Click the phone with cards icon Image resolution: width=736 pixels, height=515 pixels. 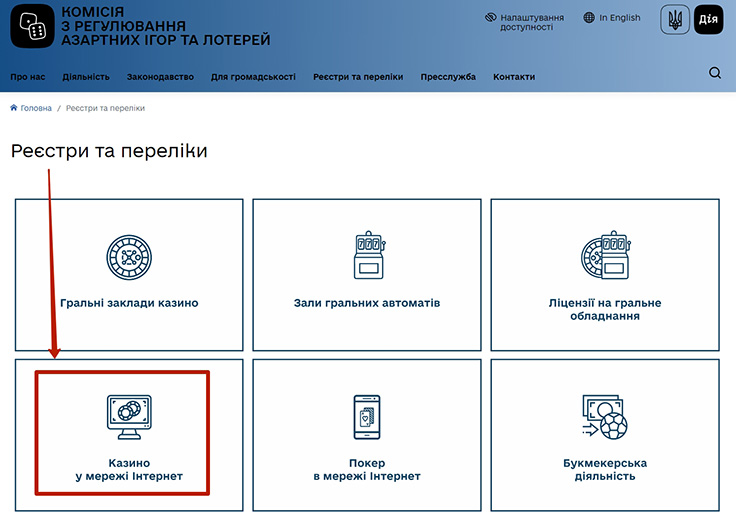pyautogui.click(x=367, y=417)
